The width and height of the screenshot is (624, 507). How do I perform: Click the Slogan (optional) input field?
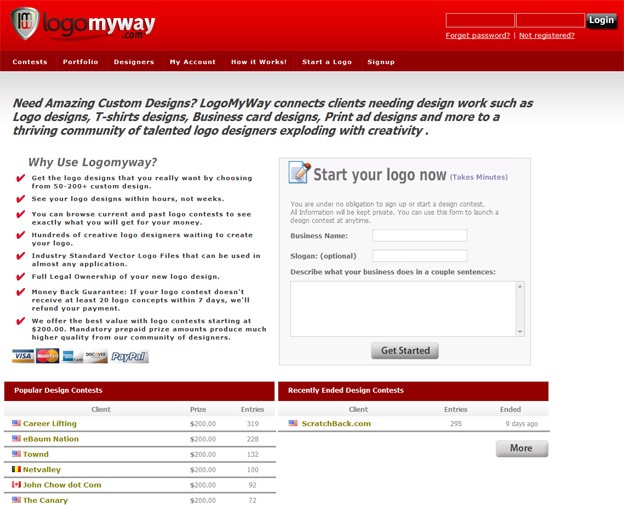[x=420, y=255]
